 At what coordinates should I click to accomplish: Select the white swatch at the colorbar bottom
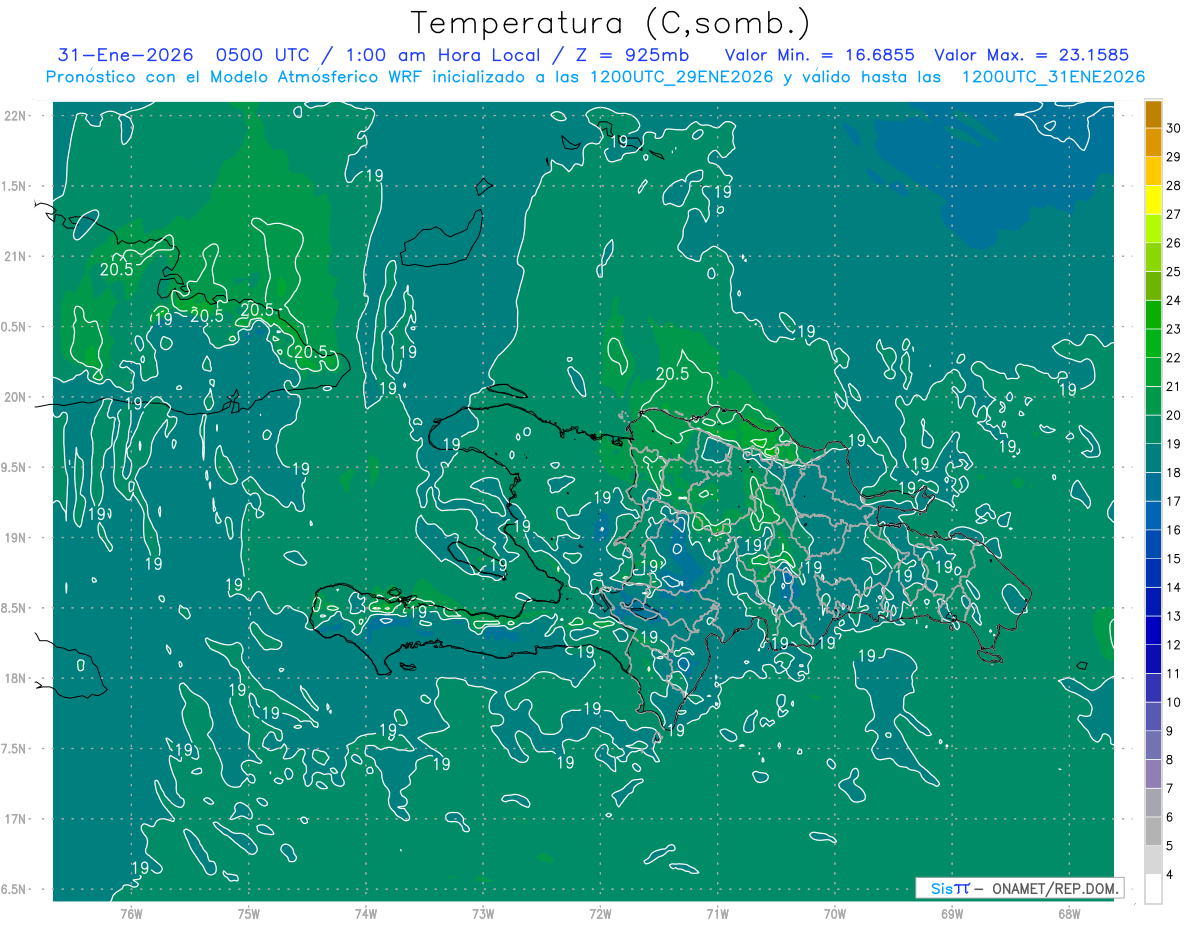pos(1153,889)
